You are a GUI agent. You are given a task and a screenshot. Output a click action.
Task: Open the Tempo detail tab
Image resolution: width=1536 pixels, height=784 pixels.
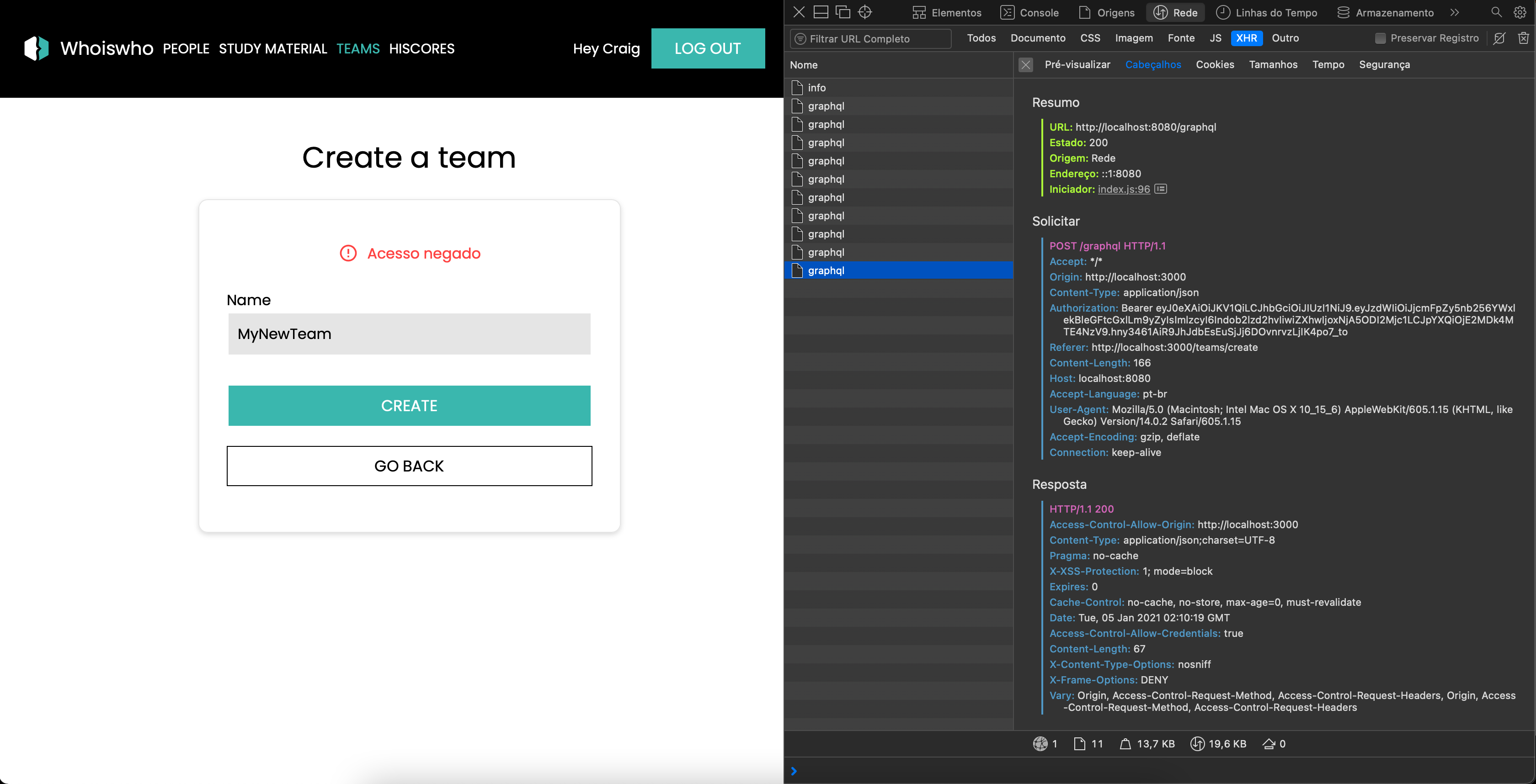(x=1328, y=64)
